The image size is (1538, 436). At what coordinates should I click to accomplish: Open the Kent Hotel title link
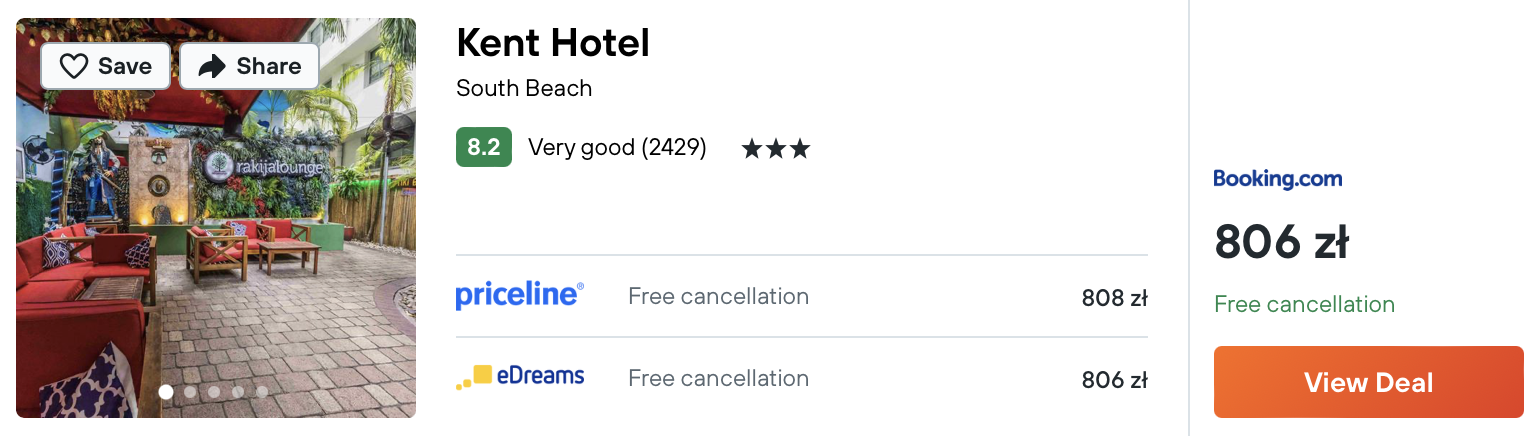pos(553,43)
